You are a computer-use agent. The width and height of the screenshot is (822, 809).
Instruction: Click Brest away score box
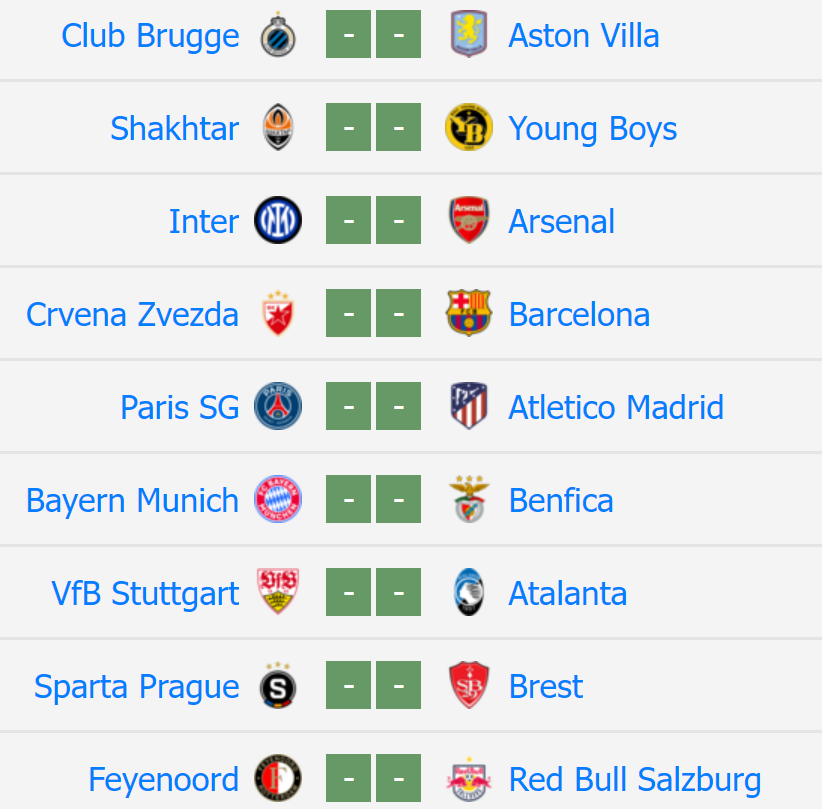click(398, 685)
